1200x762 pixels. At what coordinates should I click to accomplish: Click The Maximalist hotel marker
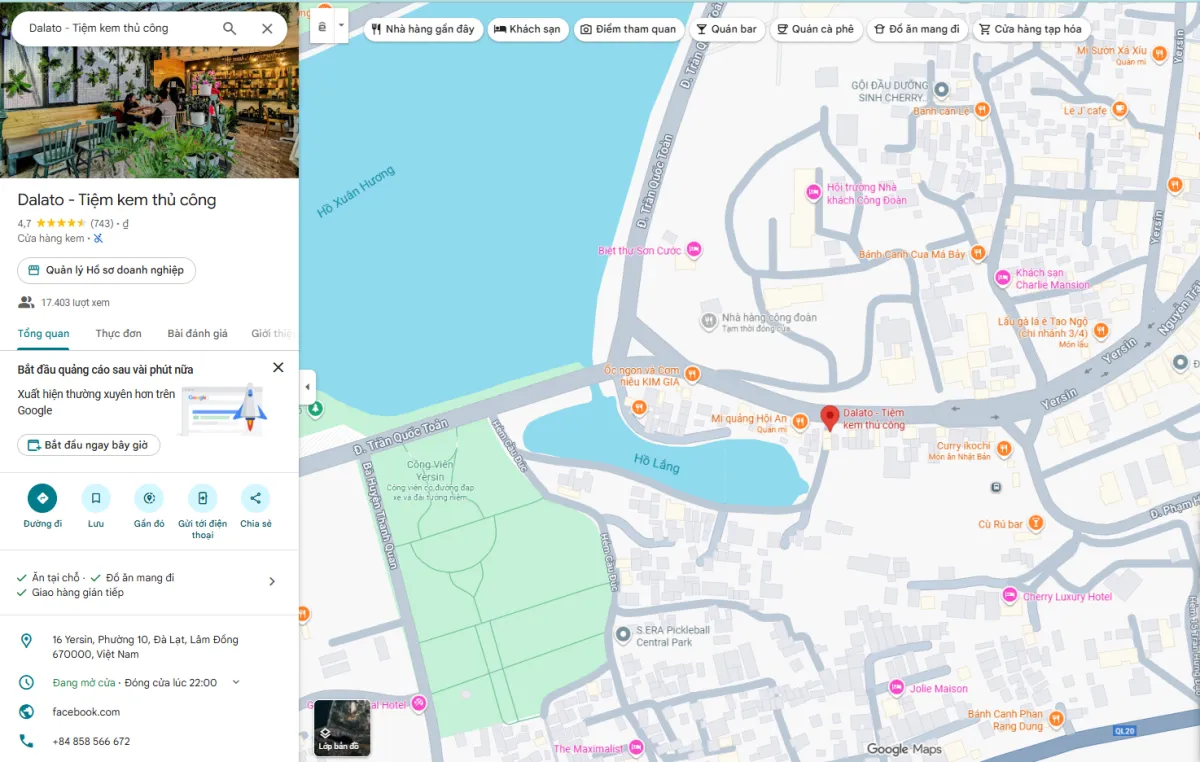click(636, 748)
